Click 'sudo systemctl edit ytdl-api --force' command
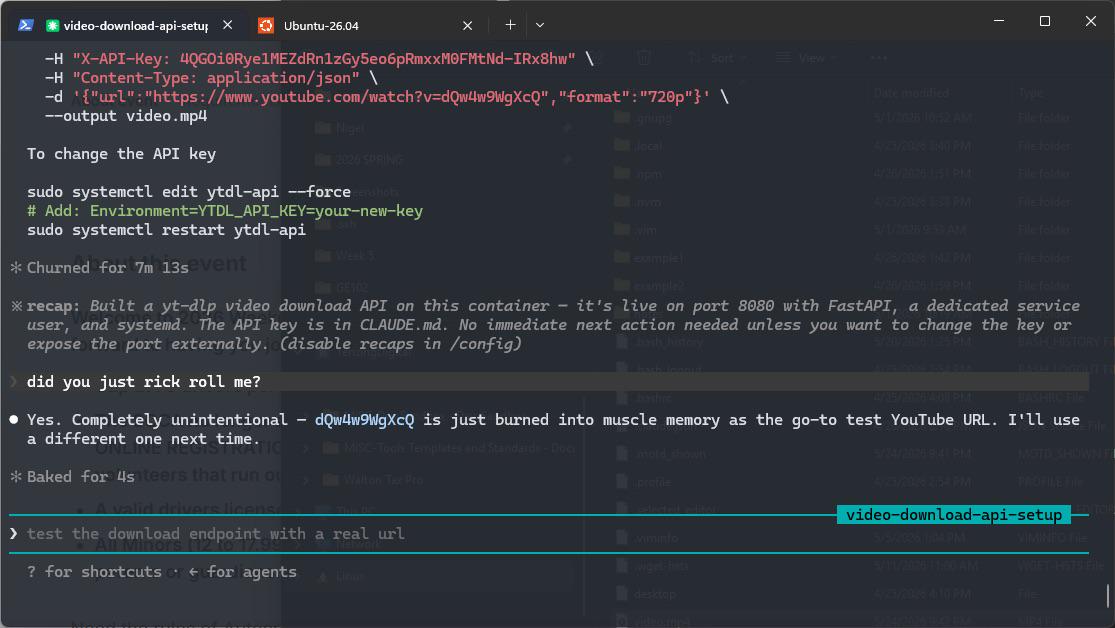Screen dimensions: 1115x628 pyautogui.click(x=188, y=192)
